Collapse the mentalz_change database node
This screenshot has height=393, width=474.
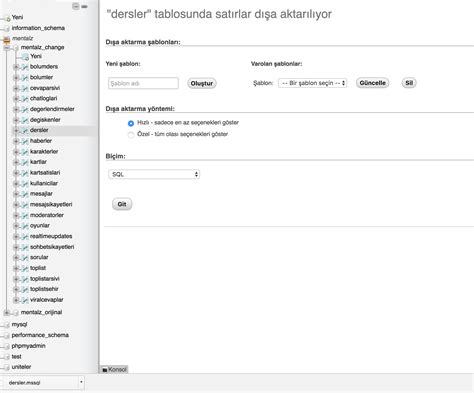[x=7, y=48]
